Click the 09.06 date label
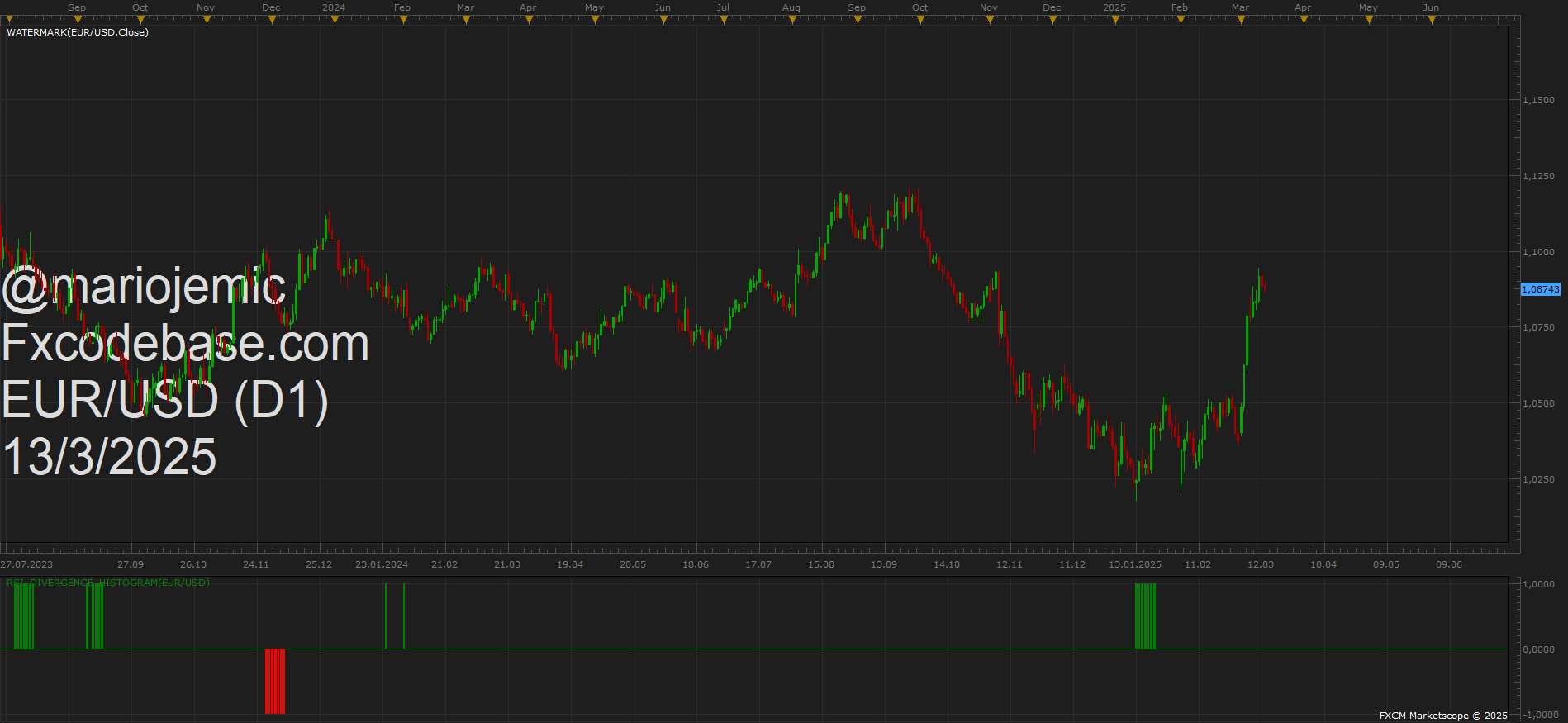Screen dimensions: 1568x723 [x=1449, y=564]
